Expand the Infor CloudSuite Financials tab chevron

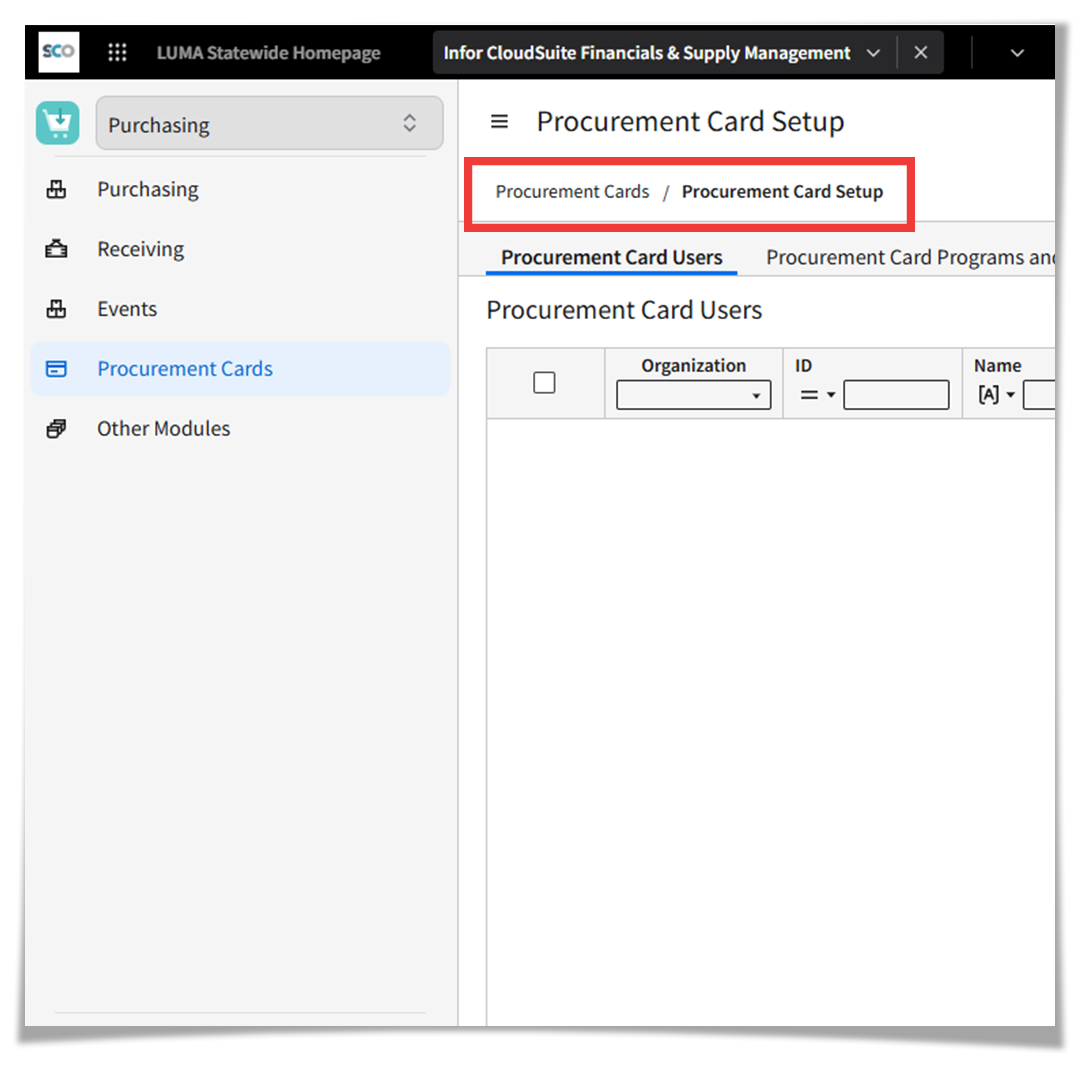tap(873, 53)
